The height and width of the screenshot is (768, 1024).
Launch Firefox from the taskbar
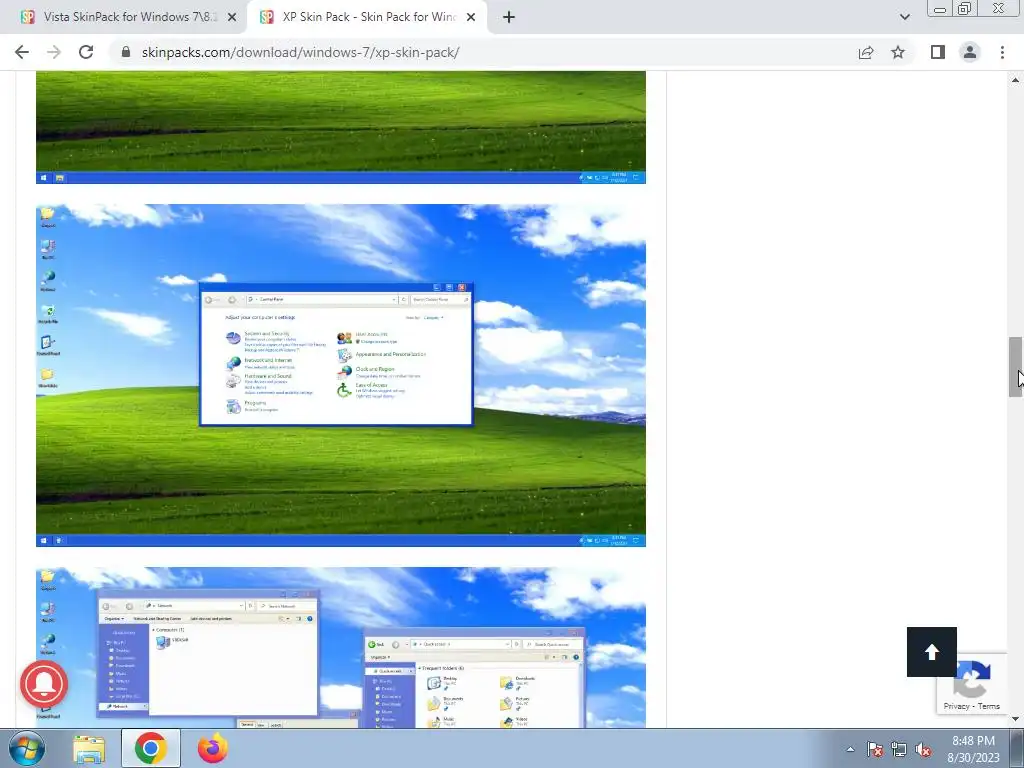(x=213, y=748)
